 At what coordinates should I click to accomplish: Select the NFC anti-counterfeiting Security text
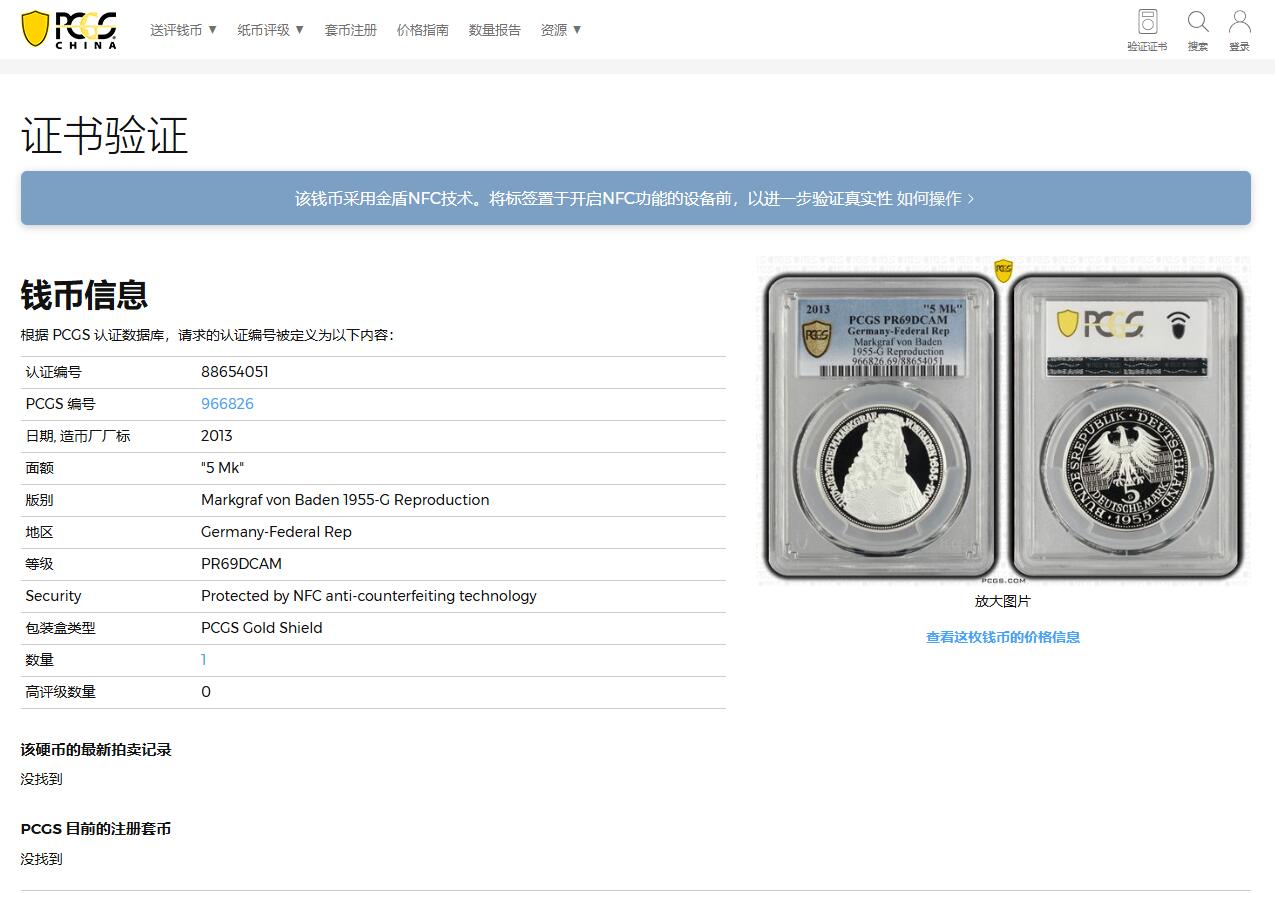point(369,596)
